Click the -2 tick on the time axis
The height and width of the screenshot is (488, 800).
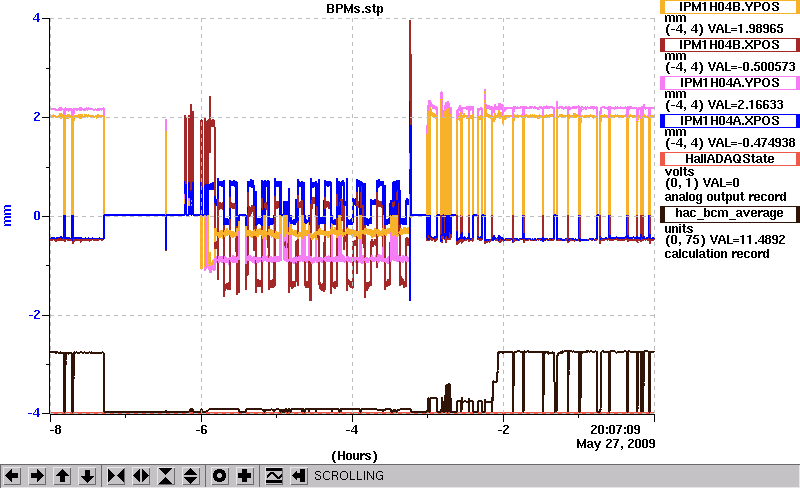[504, 430]
